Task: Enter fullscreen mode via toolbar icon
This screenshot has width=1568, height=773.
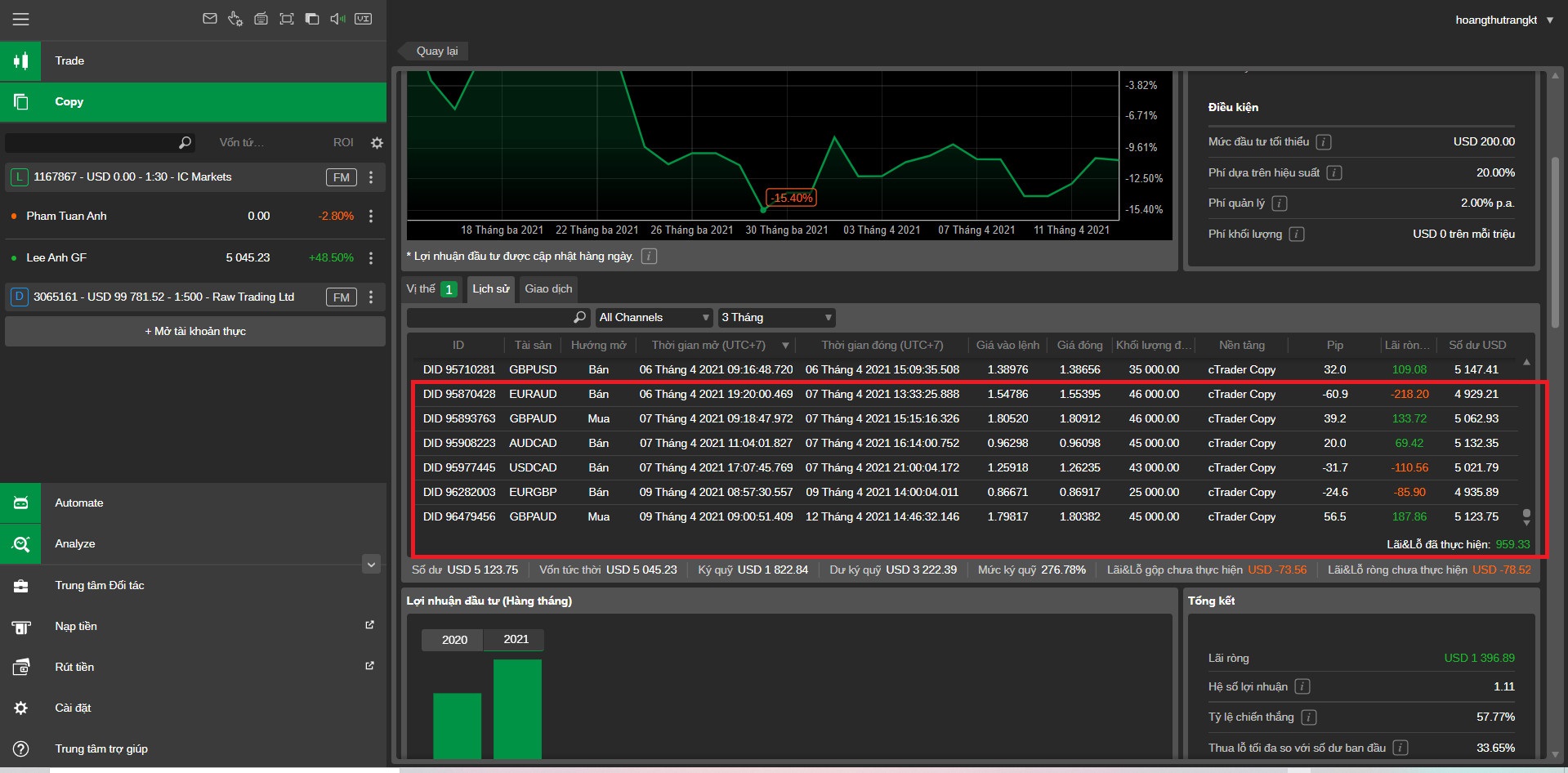Action: click(x=287, y=19)
